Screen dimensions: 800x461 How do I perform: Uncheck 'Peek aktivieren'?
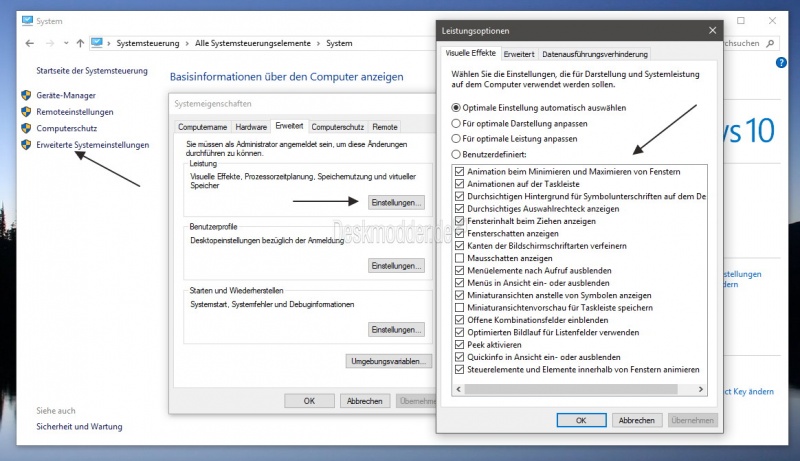tap(458, 344)
